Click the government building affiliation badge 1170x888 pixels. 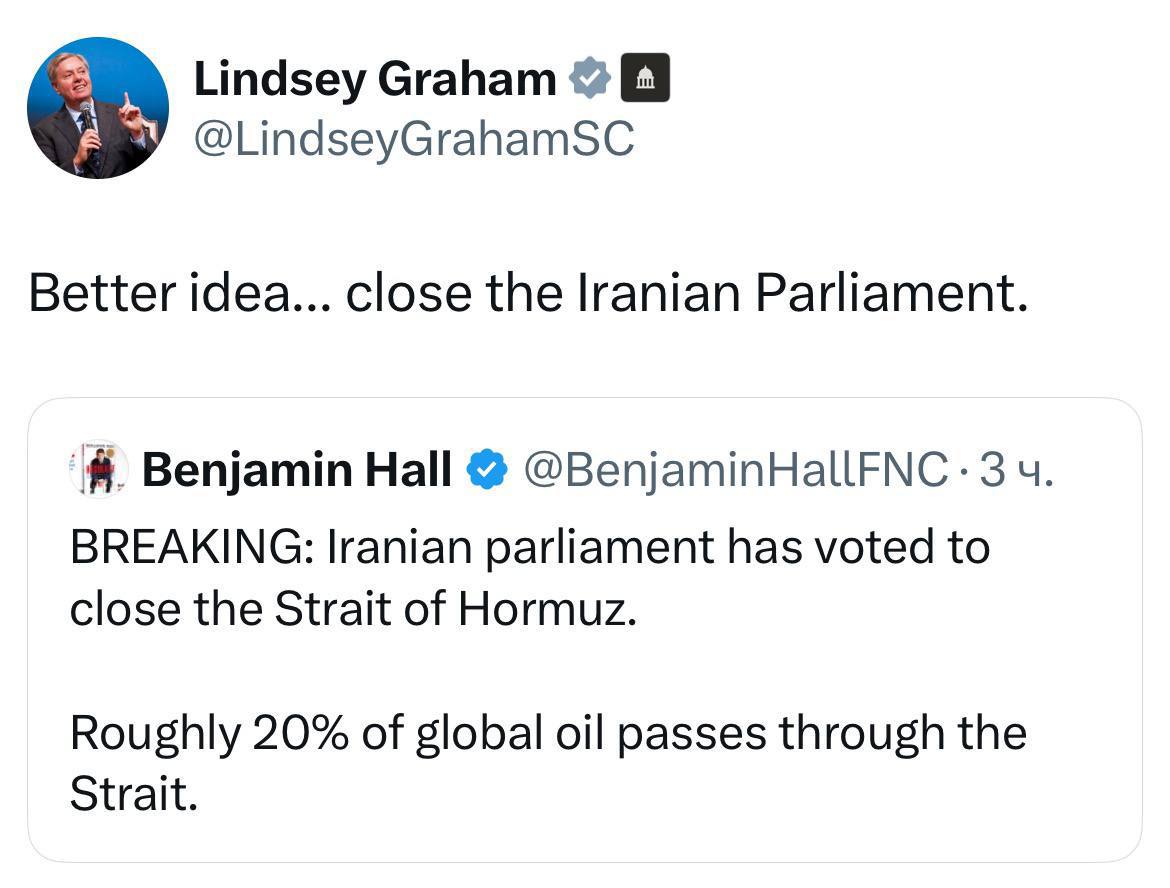pyautogui.click(x=645, y=78)
